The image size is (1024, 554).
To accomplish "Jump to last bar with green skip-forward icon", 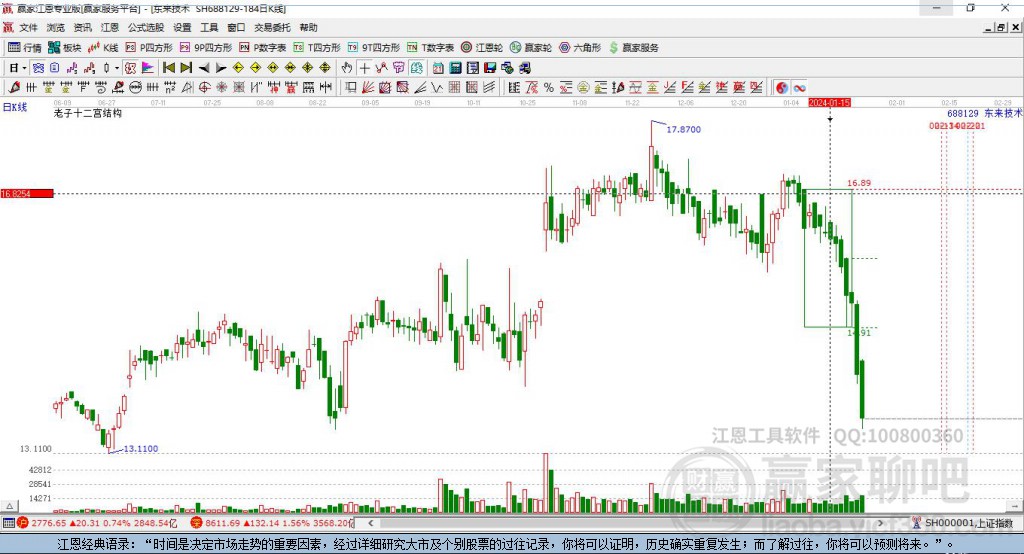I will click(x=186, y=68).
